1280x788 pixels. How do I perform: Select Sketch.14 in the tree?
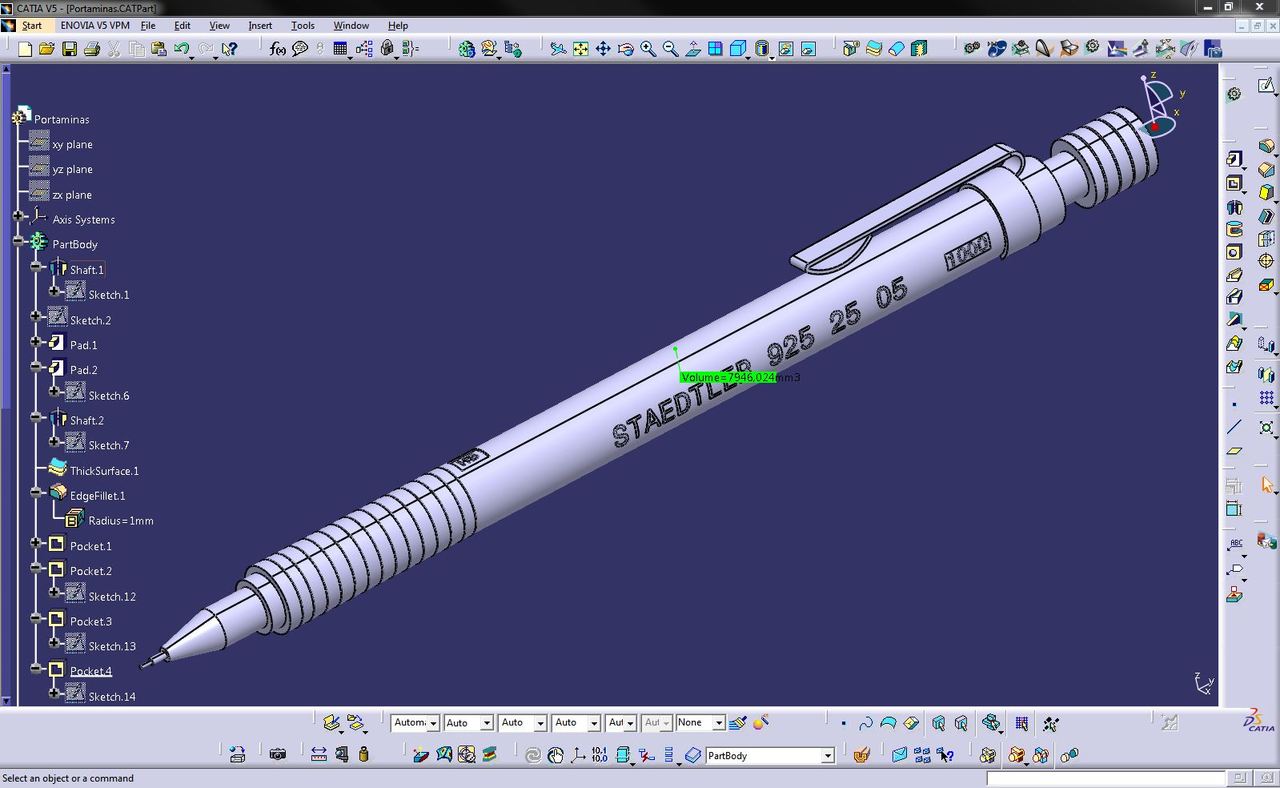112,697
